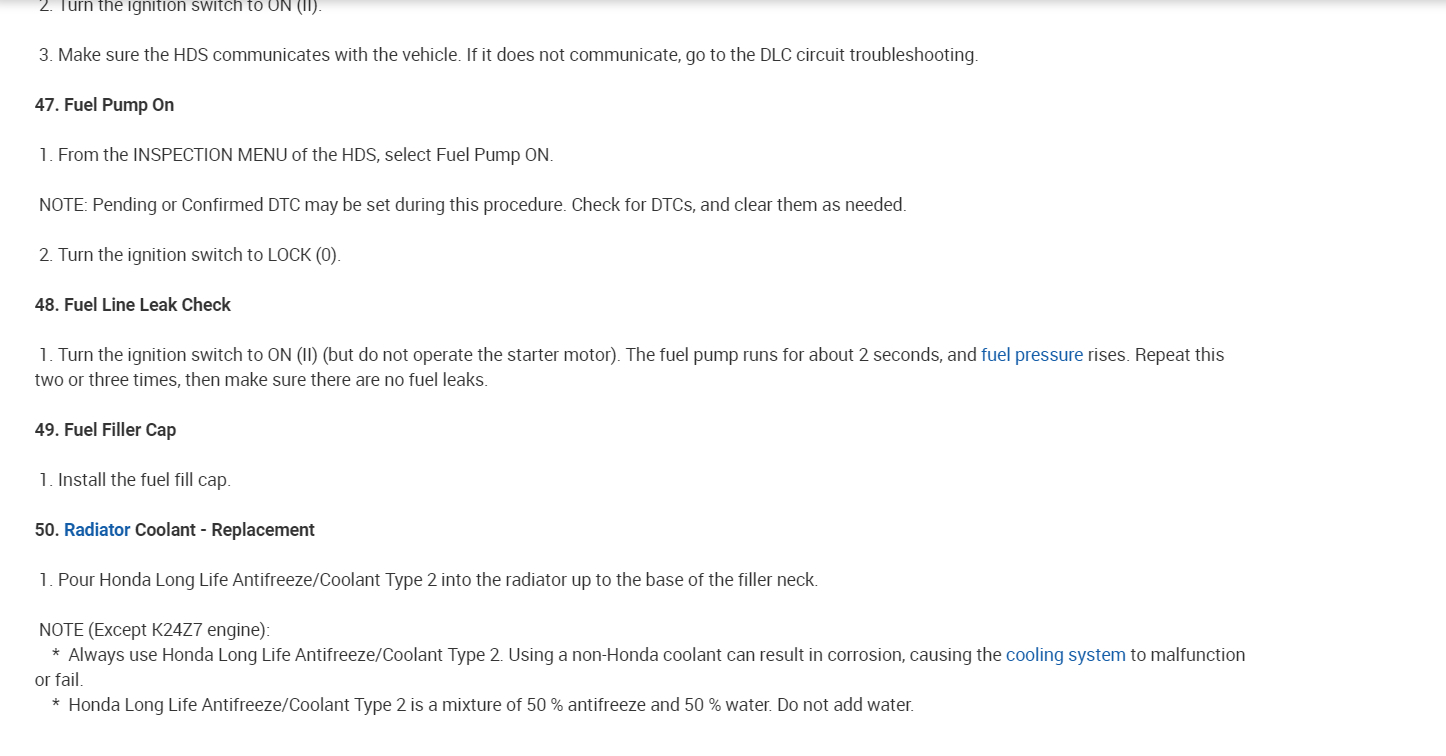
Task: Click the 'NOTE (Except K24Z7 engine)' line
Action: 154,630
